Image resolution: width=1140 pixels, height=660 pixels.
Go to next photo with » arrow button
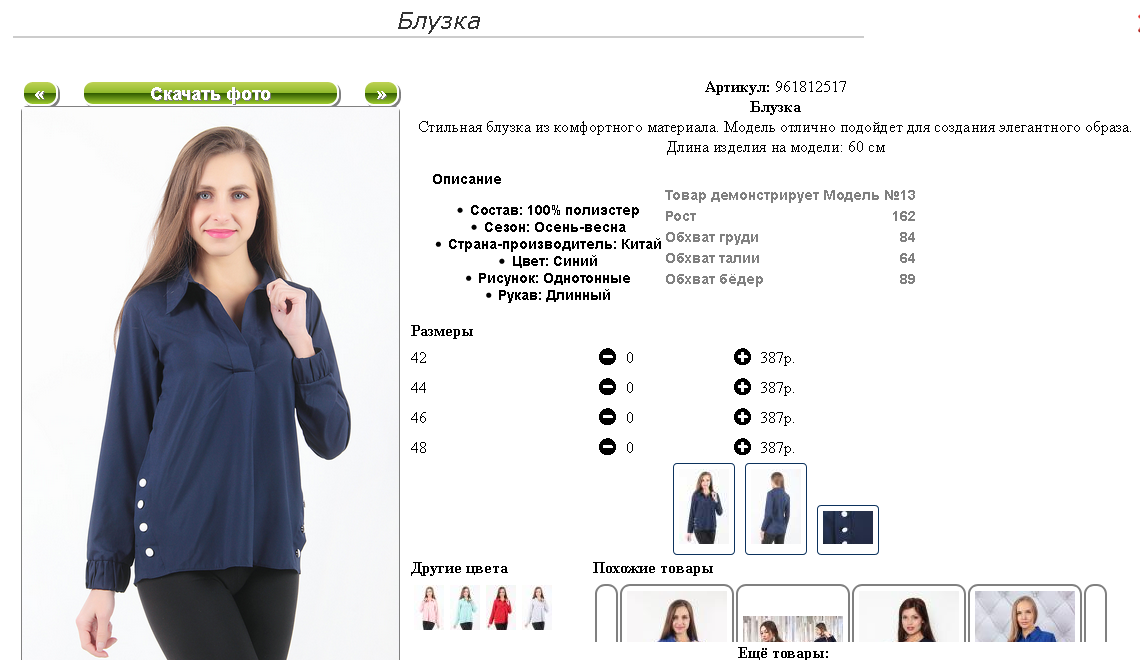[x=382, y=94]
